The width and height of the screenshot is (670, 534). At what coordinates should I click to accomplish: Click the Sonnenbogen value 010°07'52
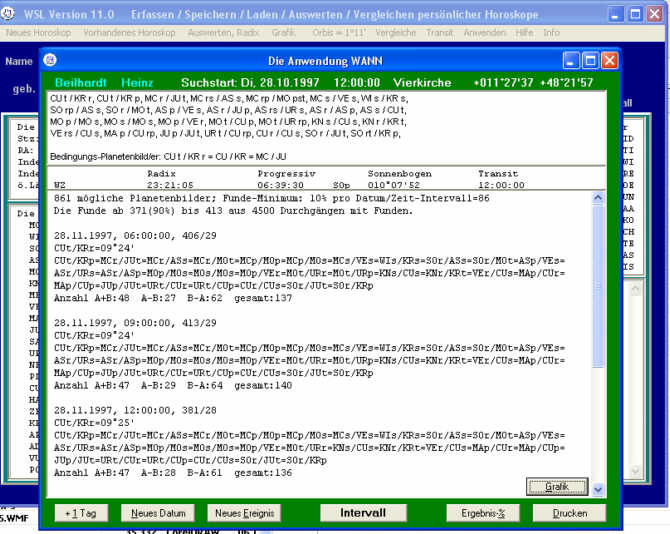394,185
